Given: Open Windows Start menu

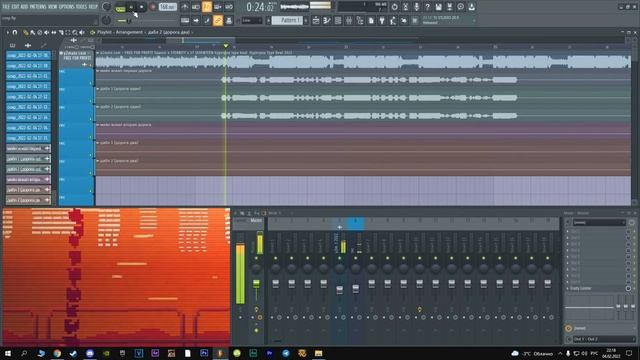Looking at the screenshot, I should click(x=8, y=353).
